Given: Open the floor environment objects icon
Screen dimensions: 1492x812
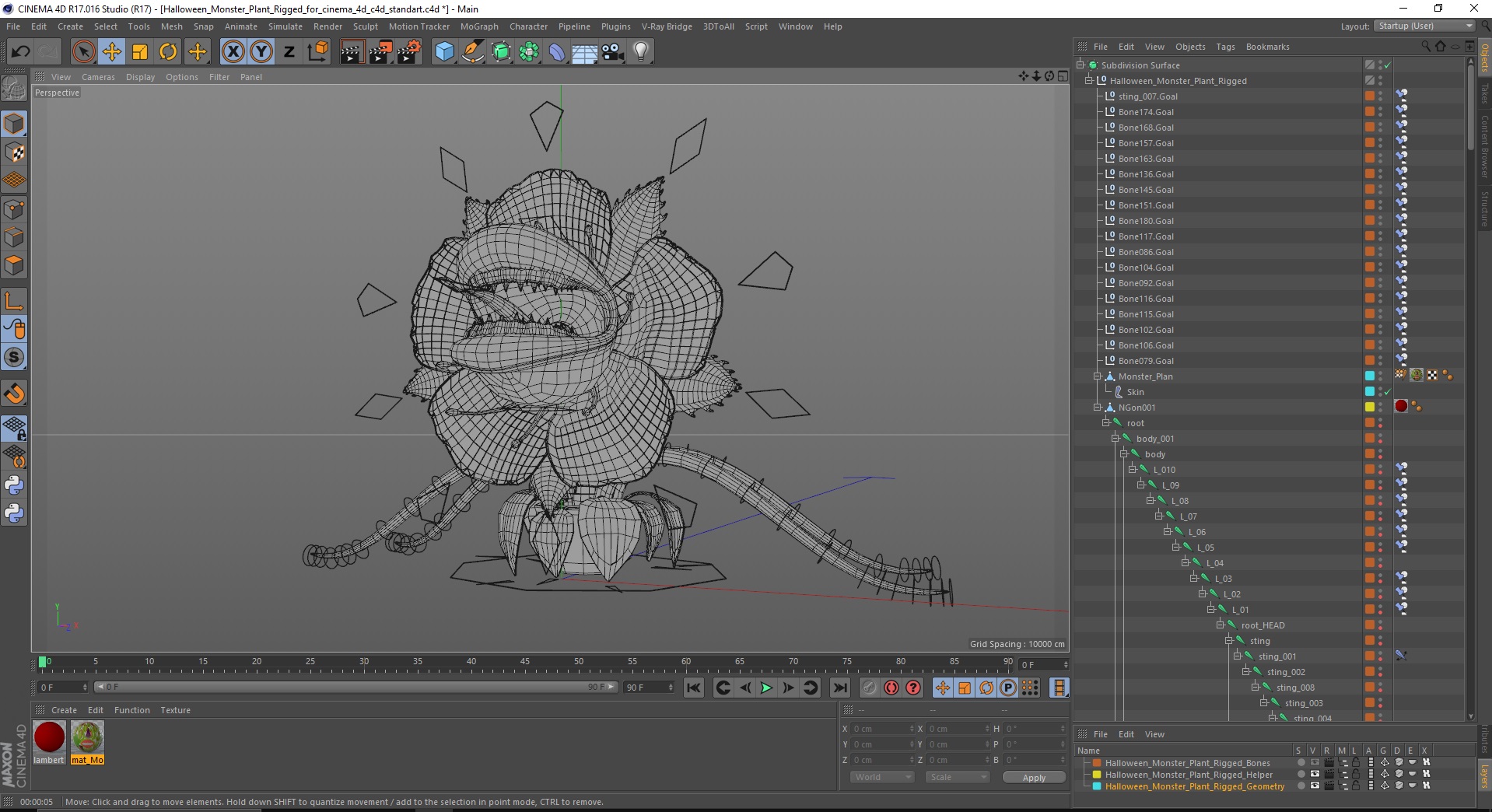Looking at the screenshot, I should pyautogui.click(x=585, y=52).
